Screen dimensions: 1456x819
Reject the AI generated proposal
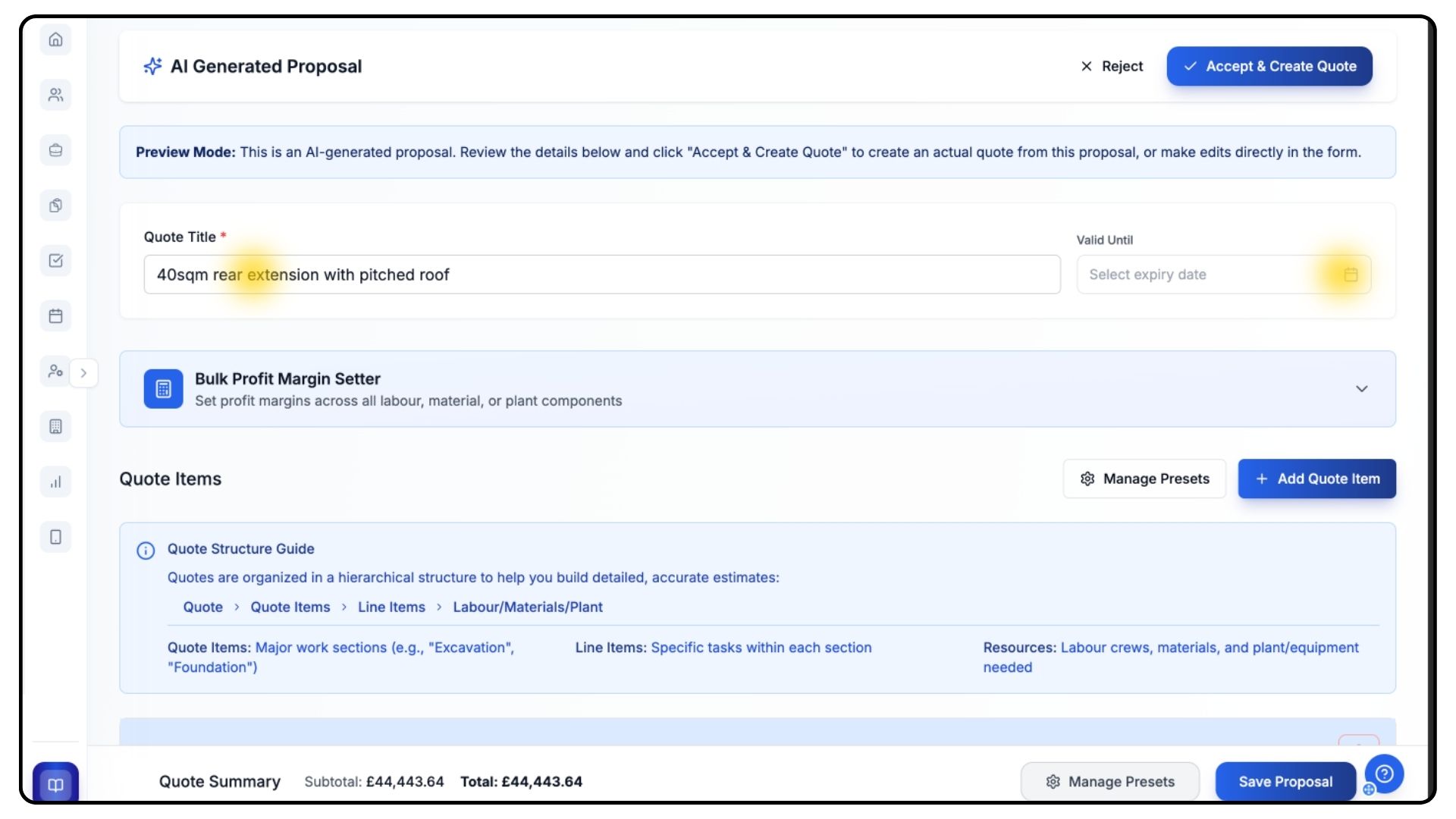[1112, 66]
